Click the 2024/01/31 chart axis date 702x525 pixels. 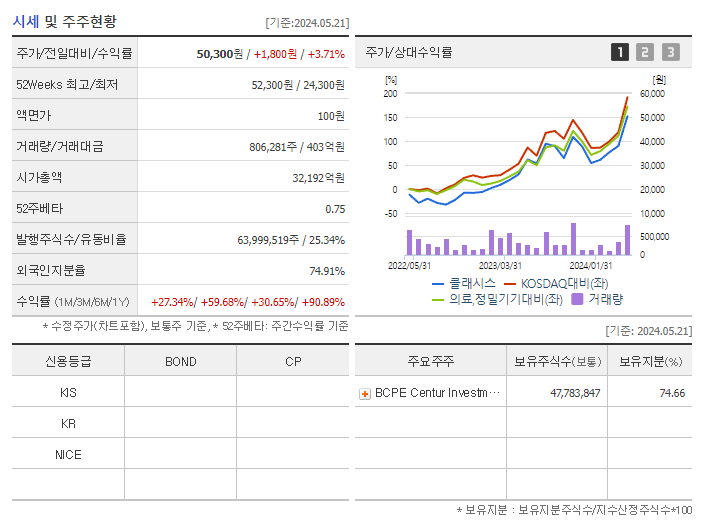click(x=591, y=265)
